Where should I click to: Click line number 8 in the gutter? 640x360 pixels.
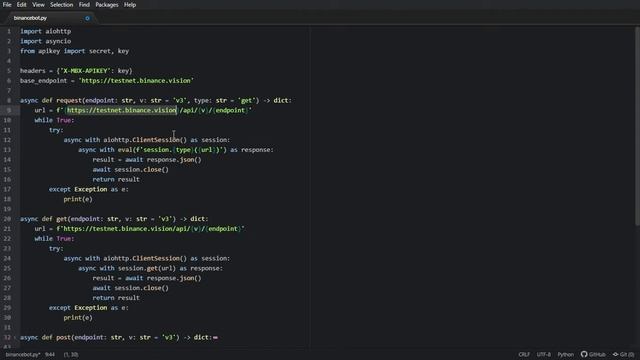[9, 100]
